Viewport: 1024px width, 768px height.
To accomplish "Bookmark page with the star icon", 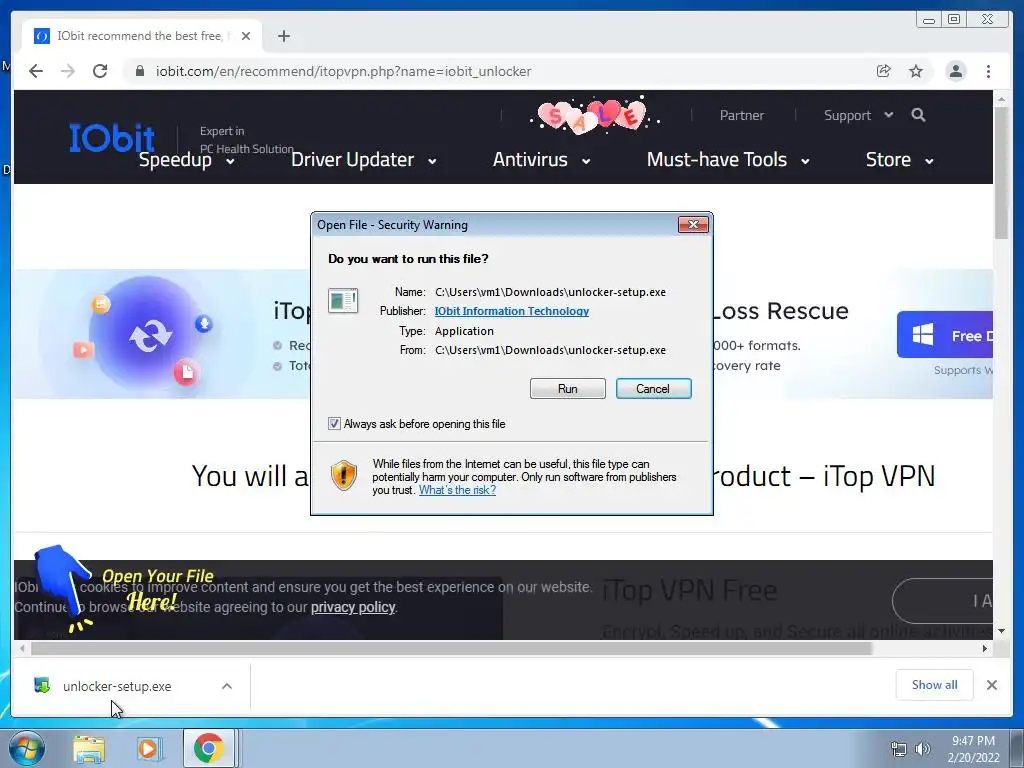I will tap(916, 71).
